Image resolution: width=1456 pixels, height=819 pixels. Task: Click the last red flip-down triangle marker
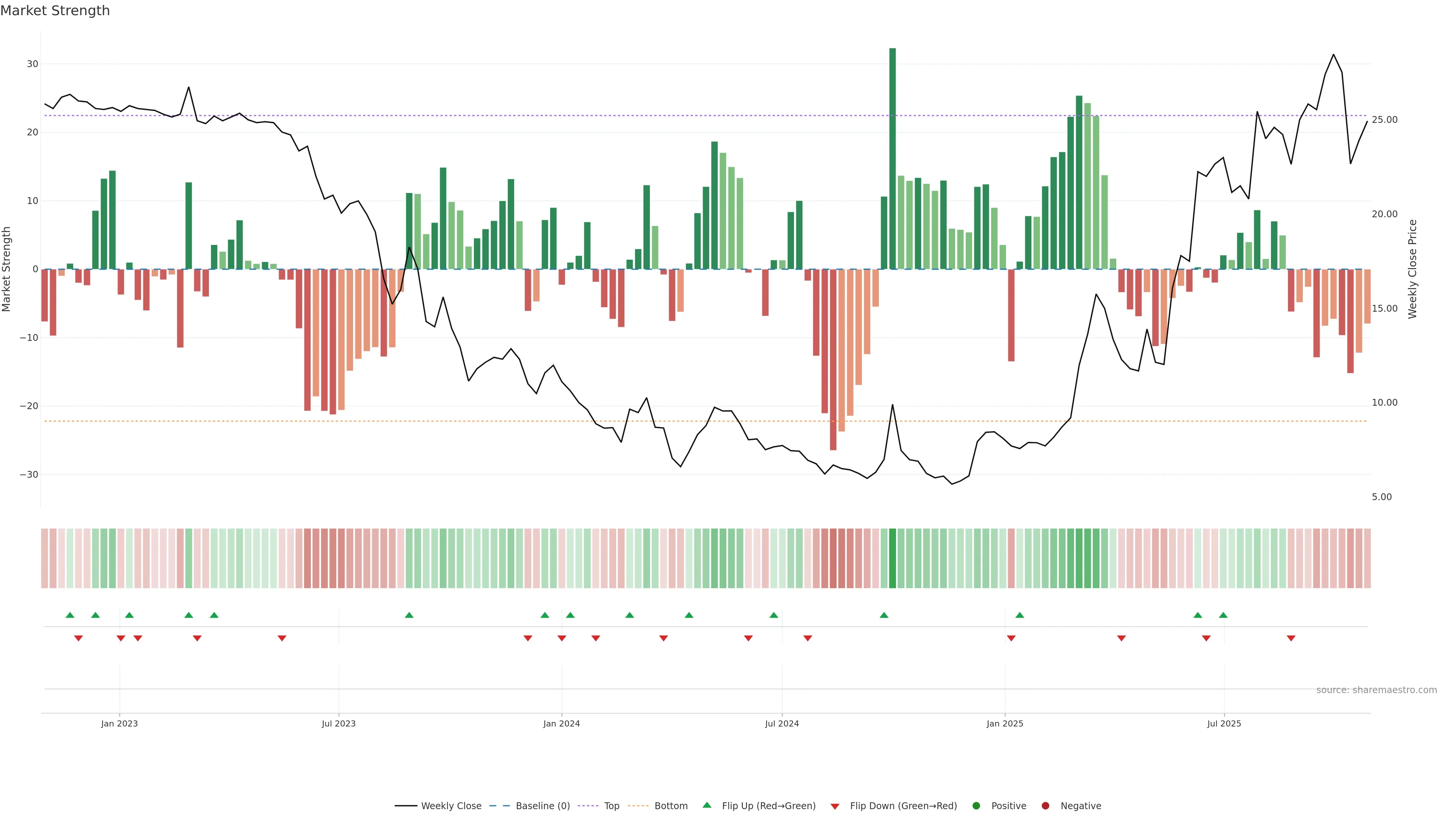click(1291, 638)
